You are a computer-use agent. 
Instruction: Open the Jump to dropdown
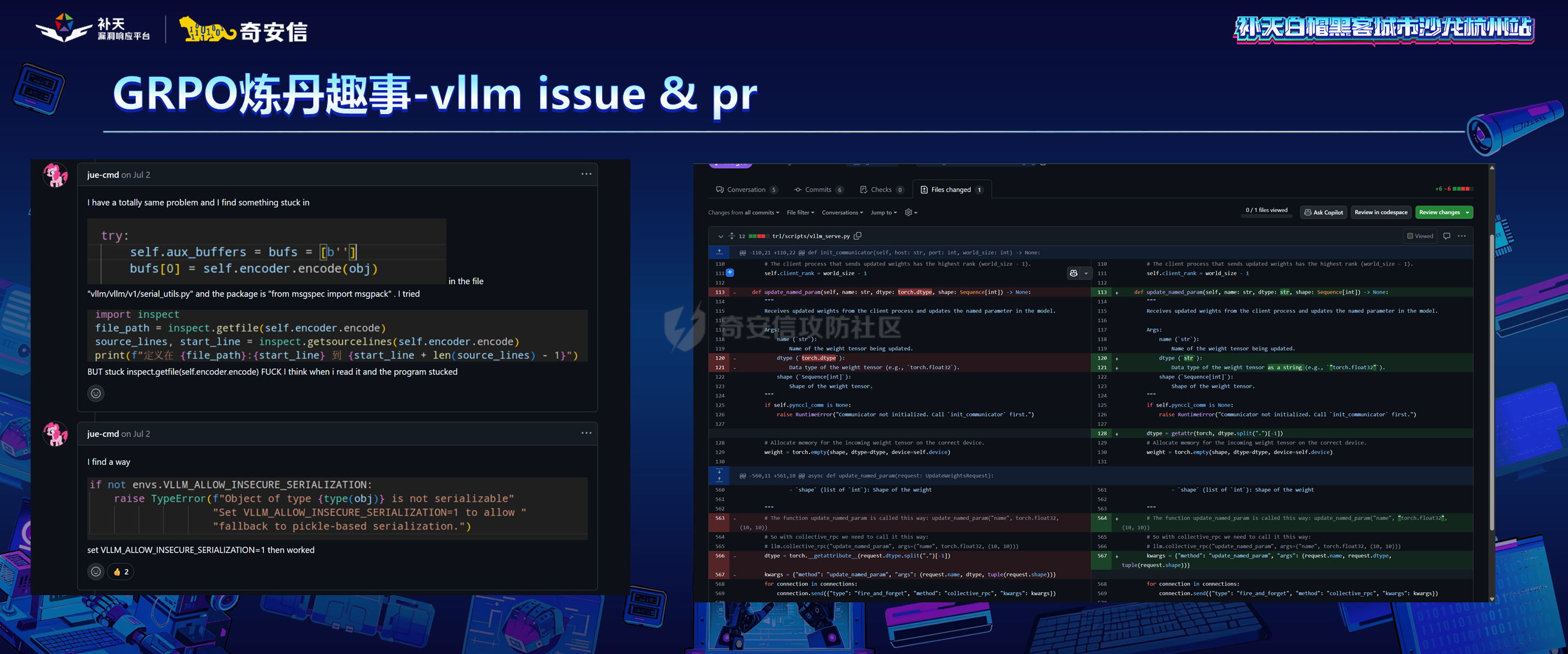click(x=883, y=213)
